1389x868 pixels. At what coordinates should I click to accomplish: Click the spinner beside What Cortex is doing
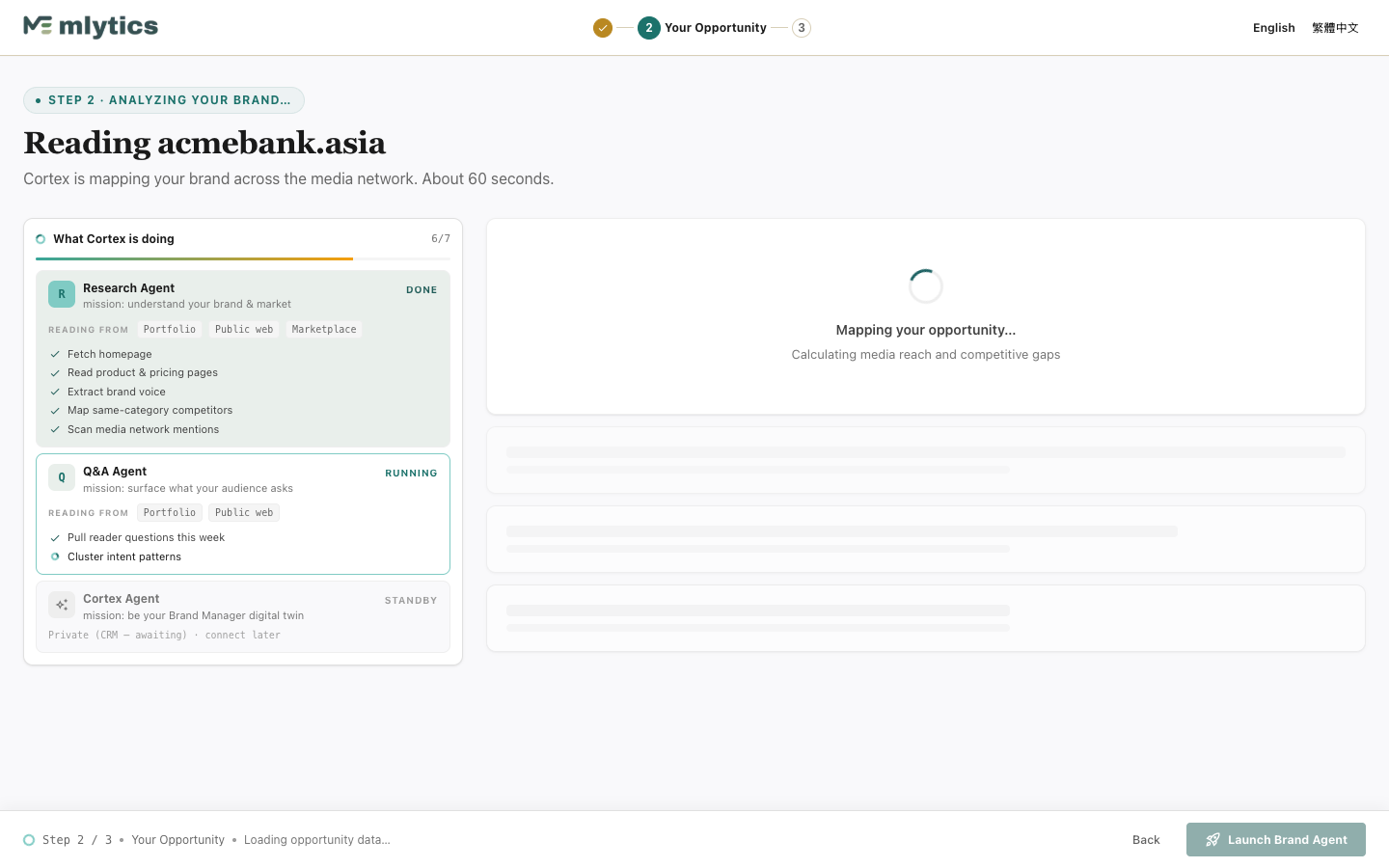pos(41,239)
